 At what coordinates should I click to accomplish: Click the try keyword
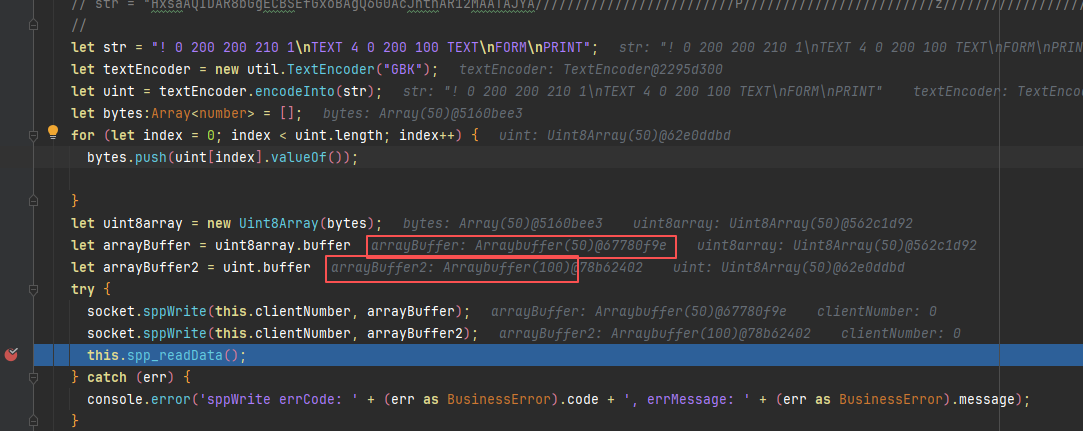pos(83,289)
